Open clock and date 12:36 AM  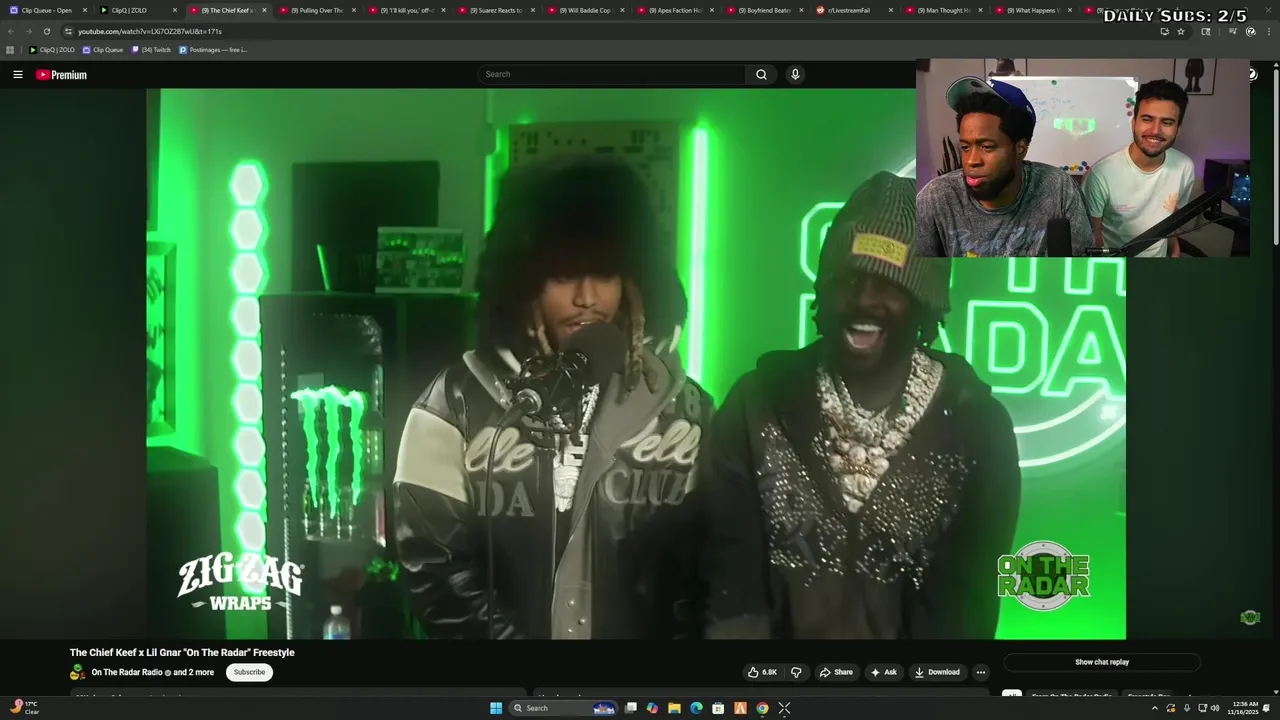[1241, 708]
